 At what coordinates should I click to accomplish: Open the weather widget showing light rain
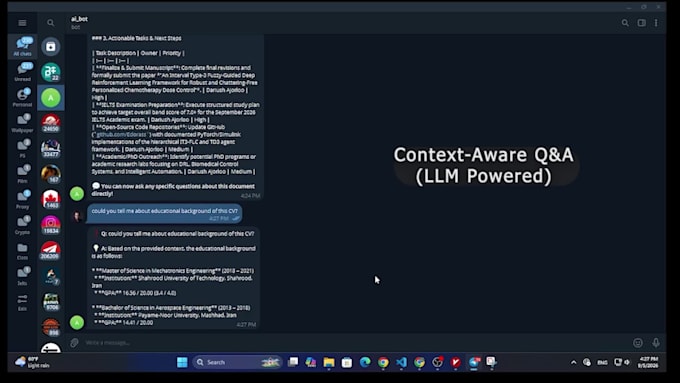[x=33, y=362]
